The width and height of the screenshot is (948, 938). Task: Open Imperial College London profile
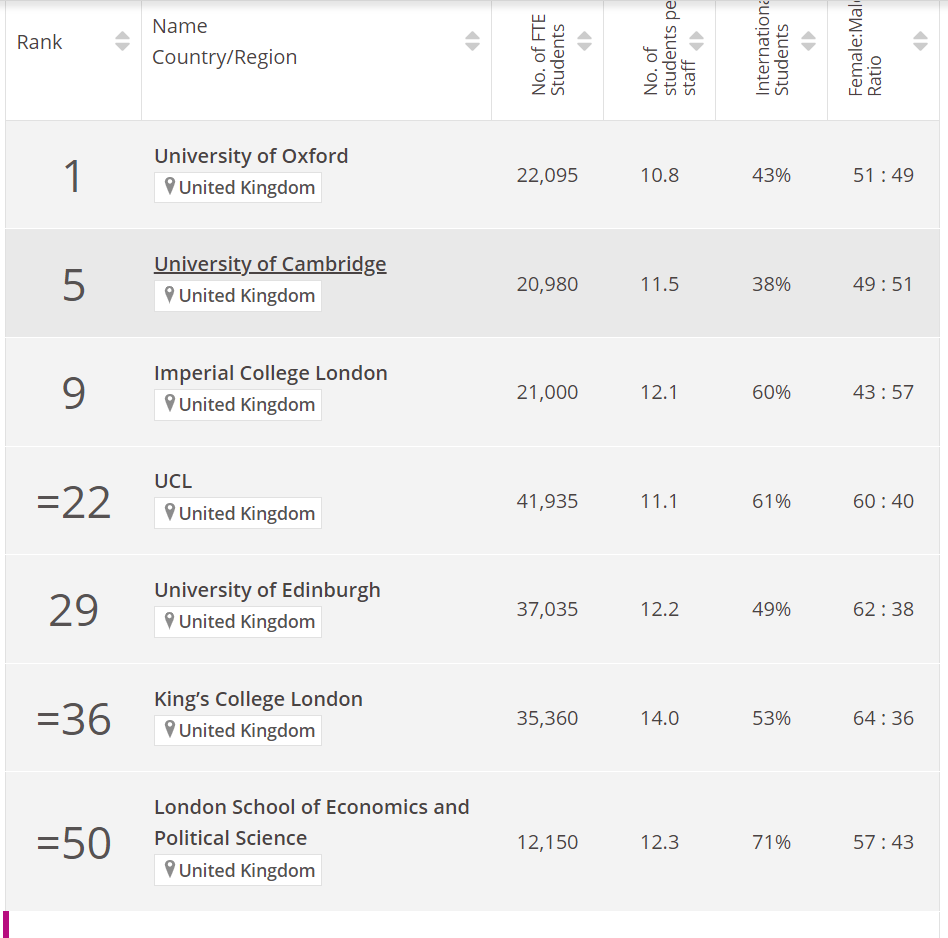coord(270,373)
